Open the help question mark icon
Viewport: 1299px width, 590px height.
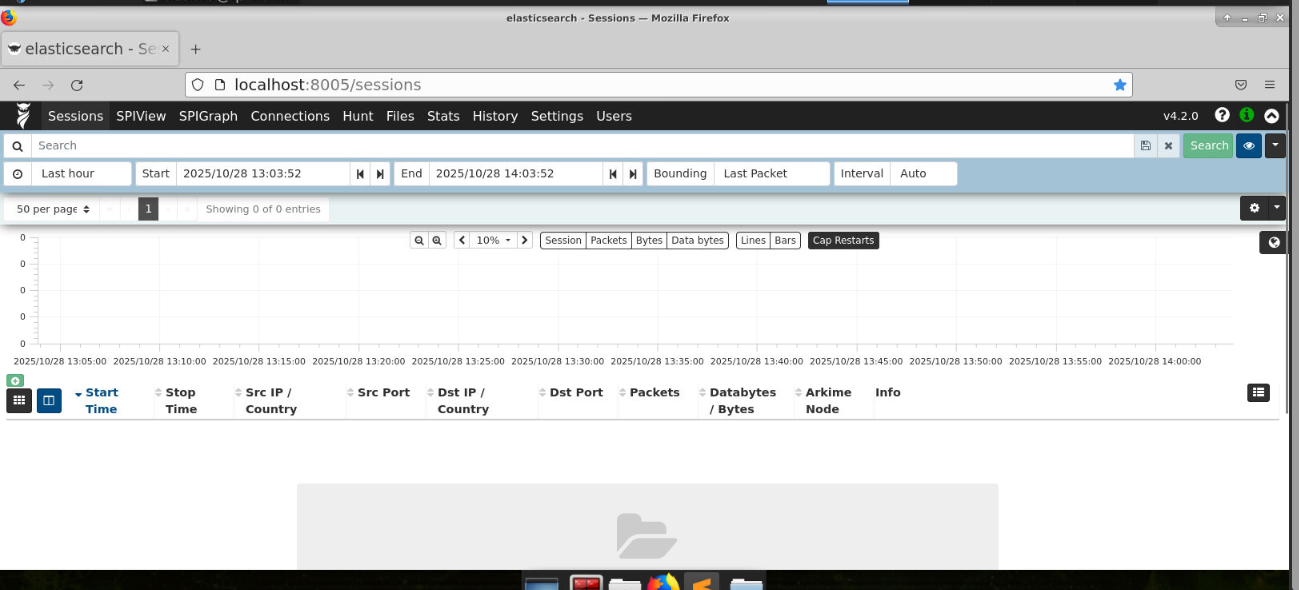coord(1222,116)
